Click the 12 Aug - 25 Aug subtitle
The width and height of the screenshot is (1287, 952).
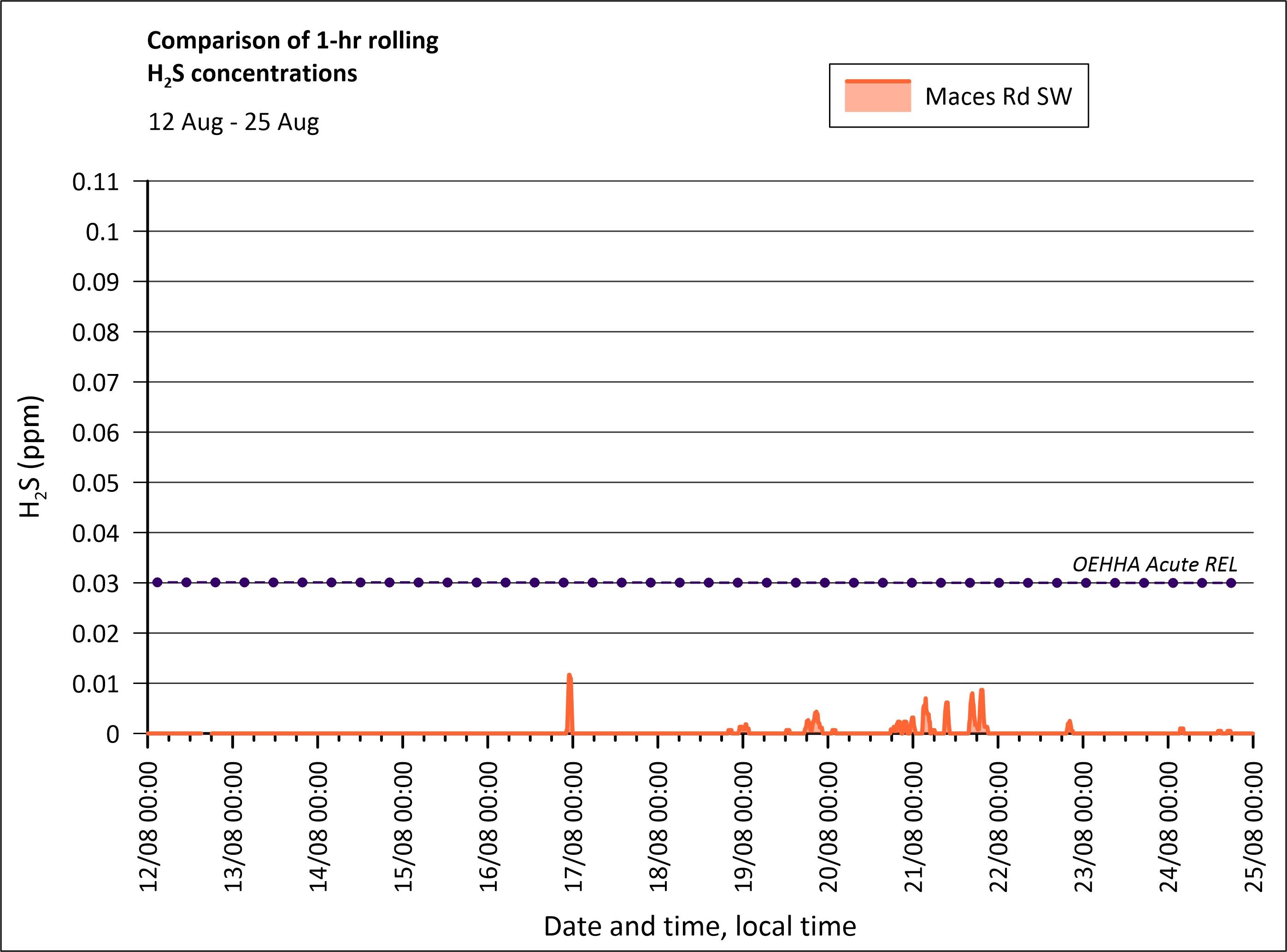[234, 122]
